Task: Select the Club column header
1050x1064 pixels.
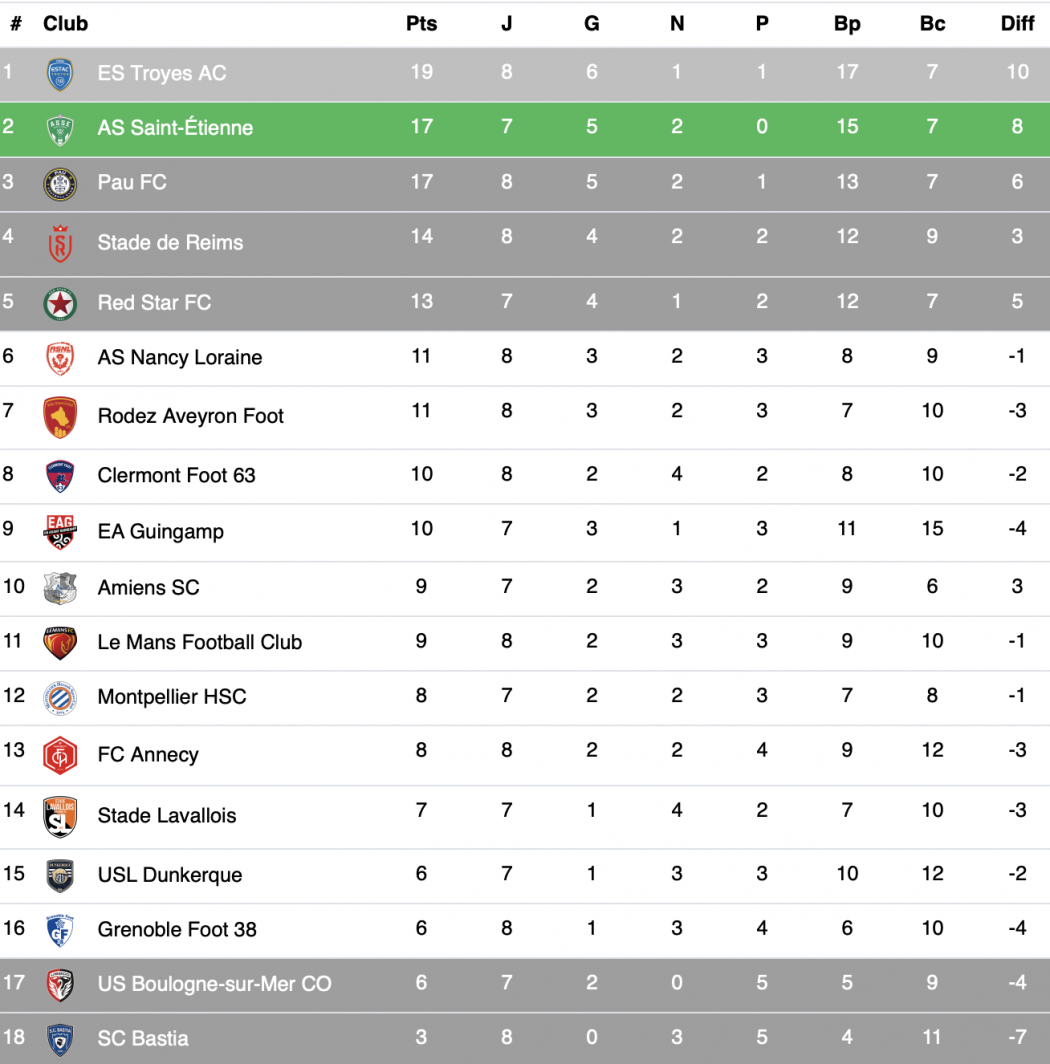Action: [x=65, y=24]
